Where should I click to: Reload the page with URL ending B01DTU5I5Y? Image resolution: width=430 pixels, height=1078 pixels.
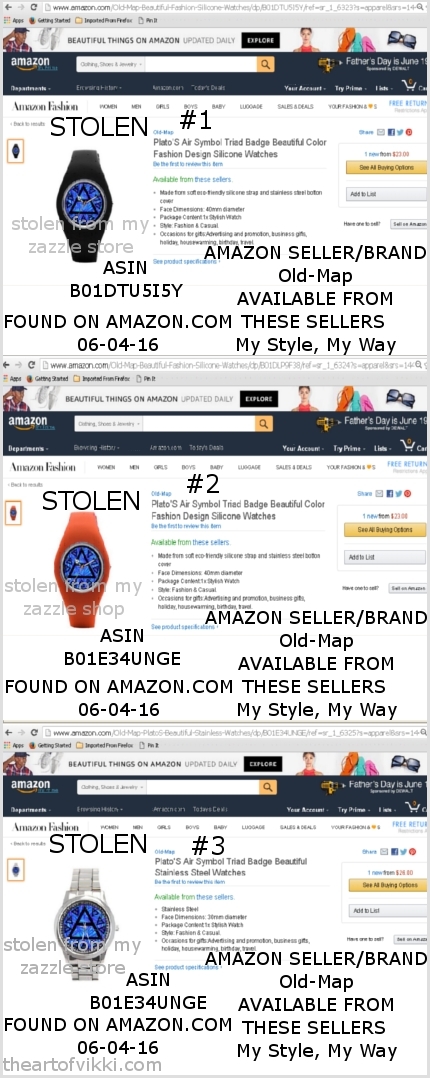[x=34, y=7]
